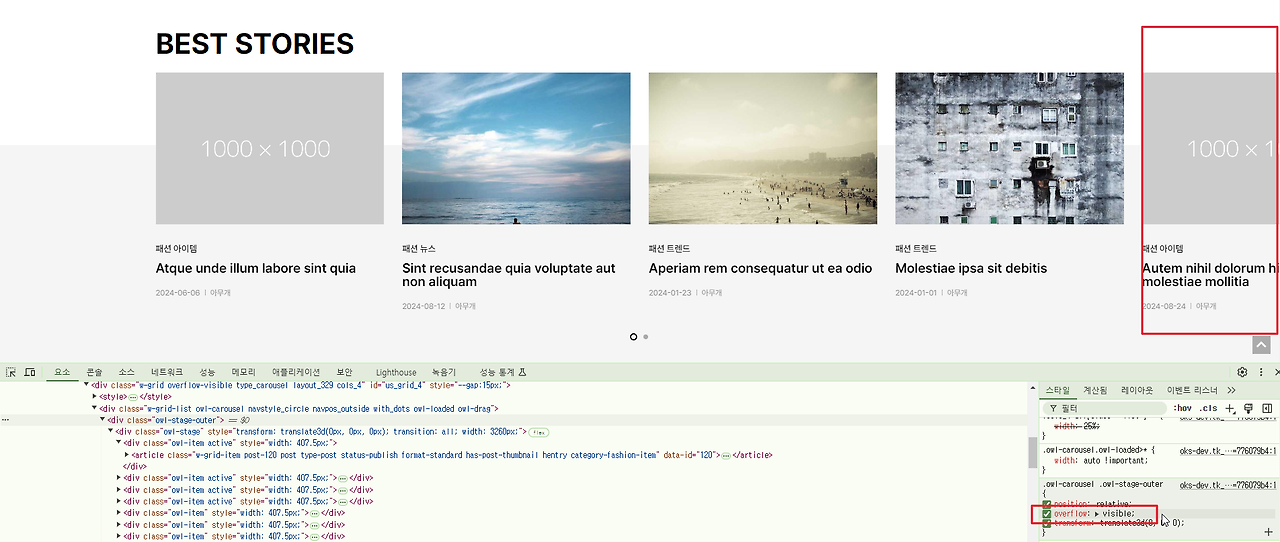Image resolution: width=1280 pixels, height=542 pixels.
Task: Open the Lighthouse tab
Action: tap(396, 372)
